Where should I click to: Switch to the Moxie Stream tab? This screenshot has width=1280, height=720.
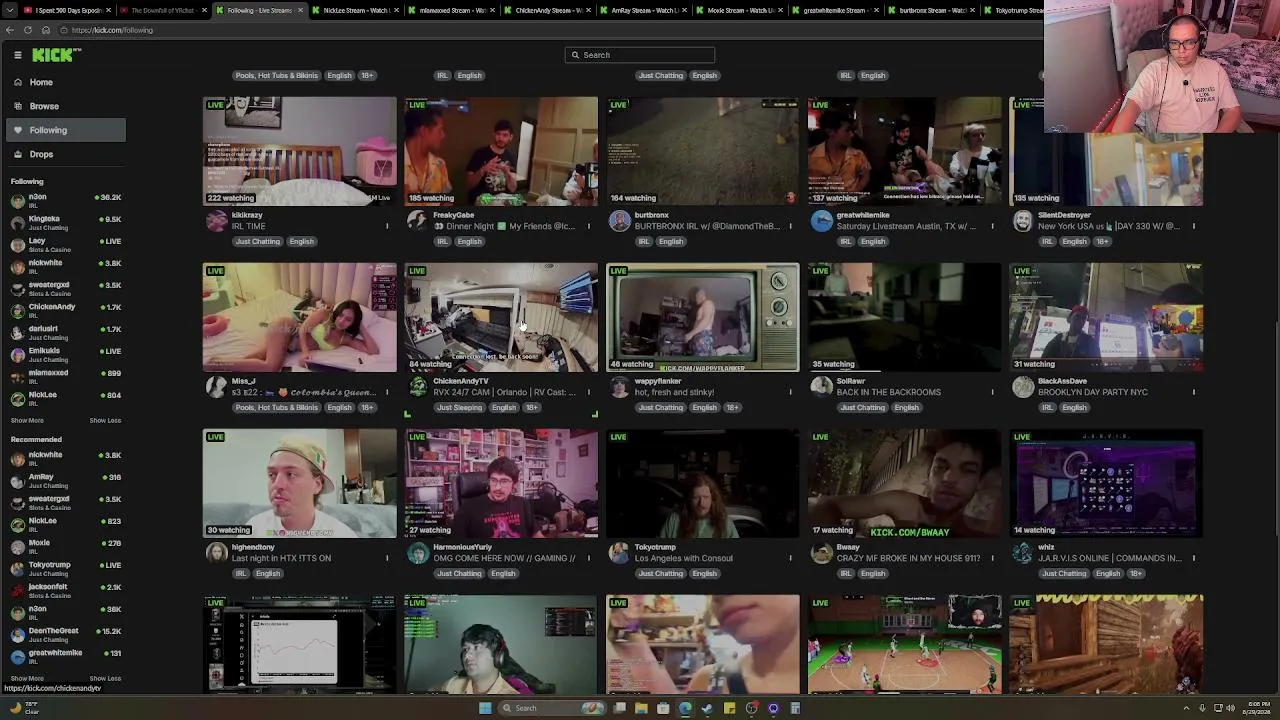740,10
